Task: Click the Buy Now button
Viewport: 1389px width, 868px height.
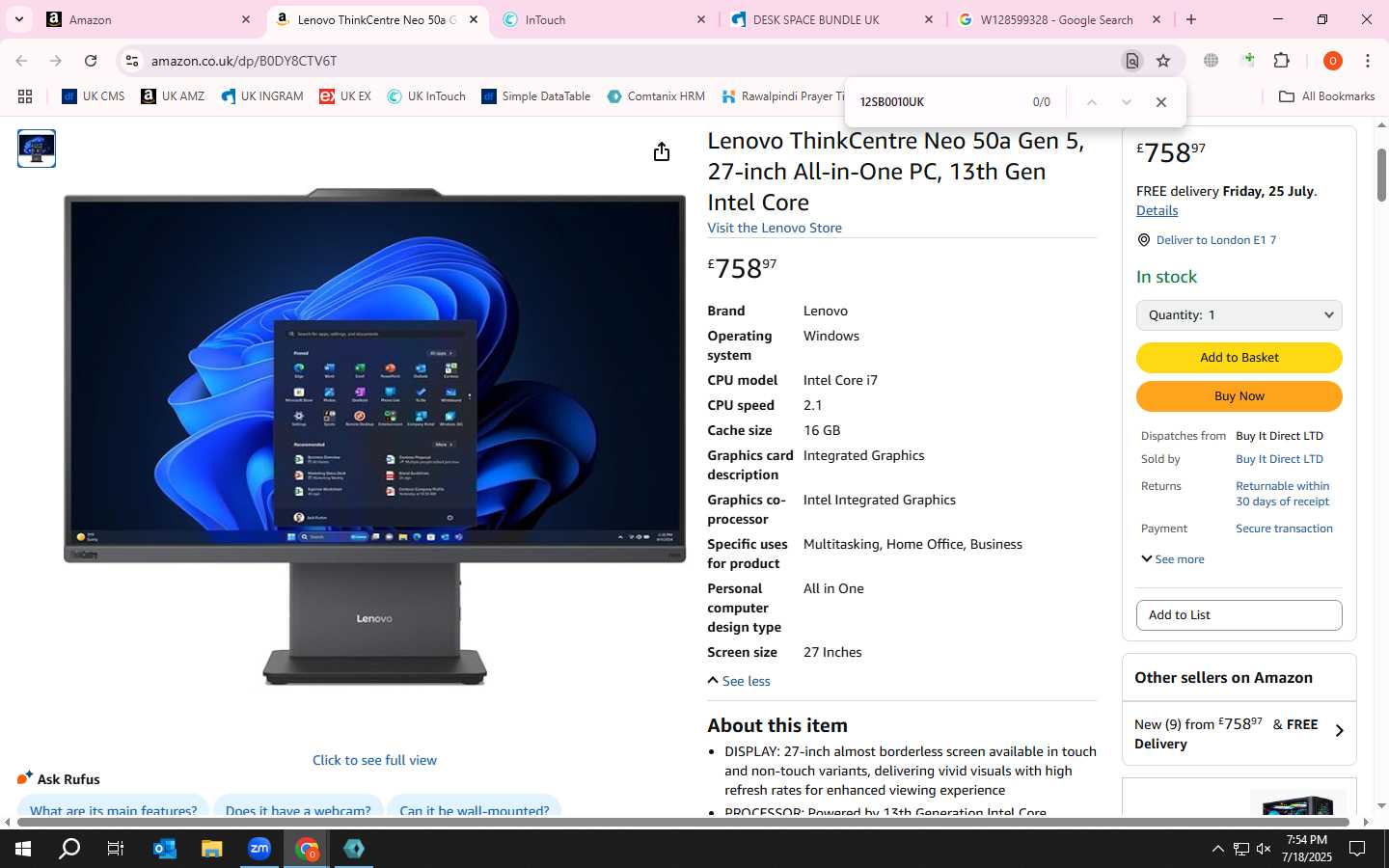Action: coord(1239,396)
